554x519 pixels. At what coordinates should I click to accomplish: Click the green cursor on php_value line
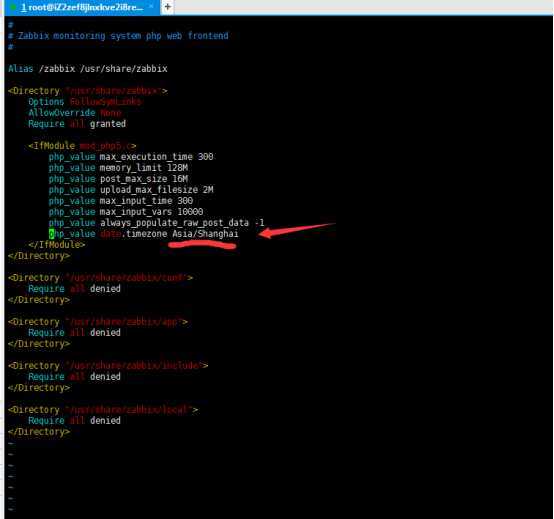51,234
